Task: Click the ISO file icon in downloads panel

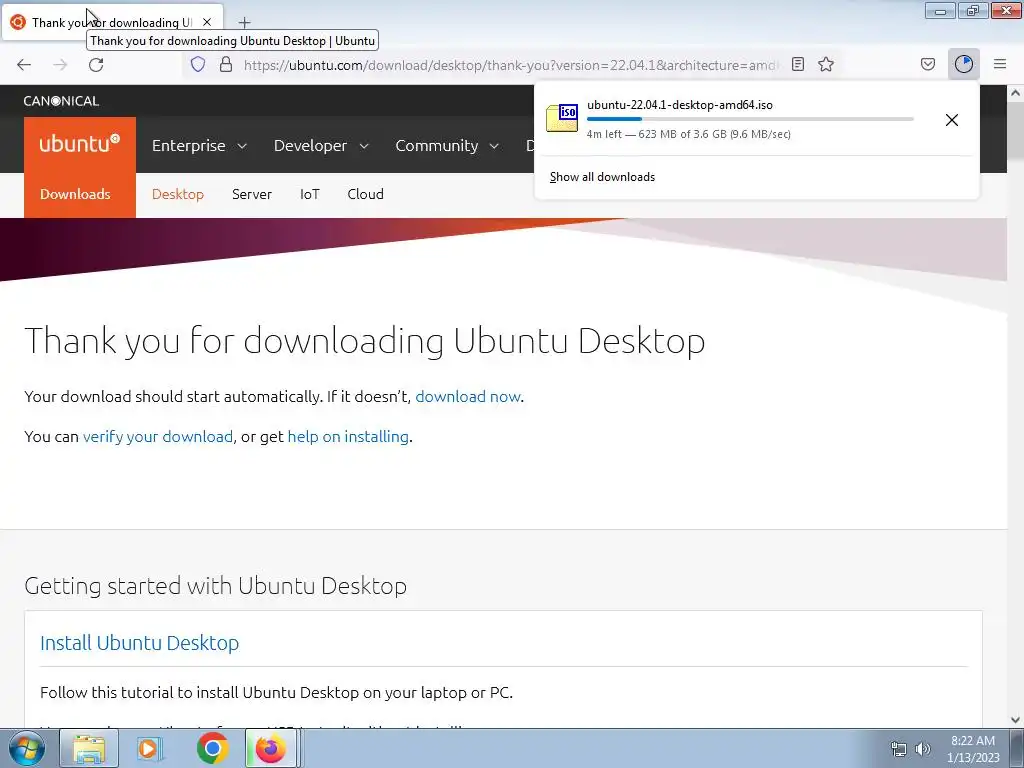Action: [x=562, y=118]
